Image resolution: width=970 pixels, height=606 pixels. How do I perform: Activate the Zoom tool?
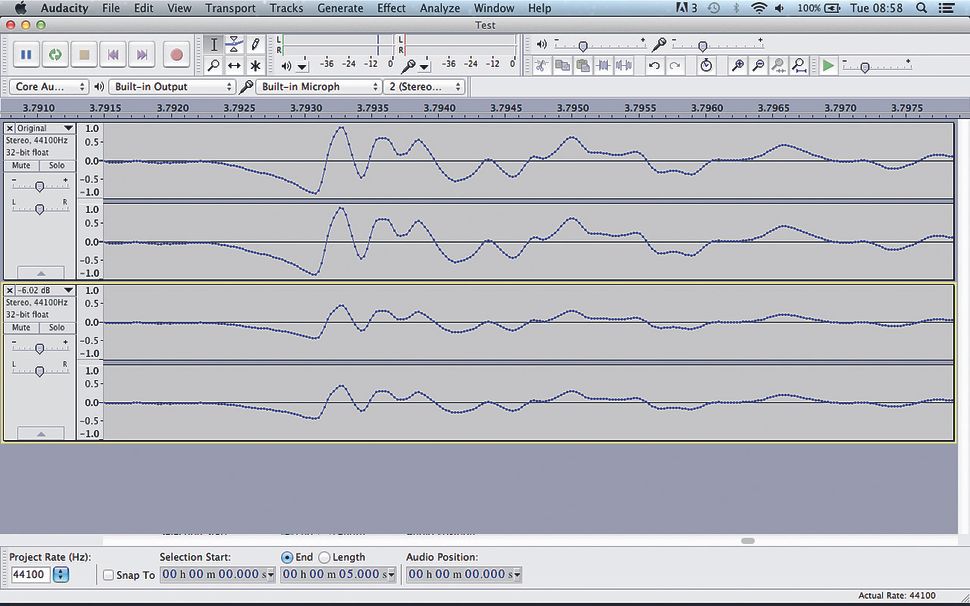(213, 64)
